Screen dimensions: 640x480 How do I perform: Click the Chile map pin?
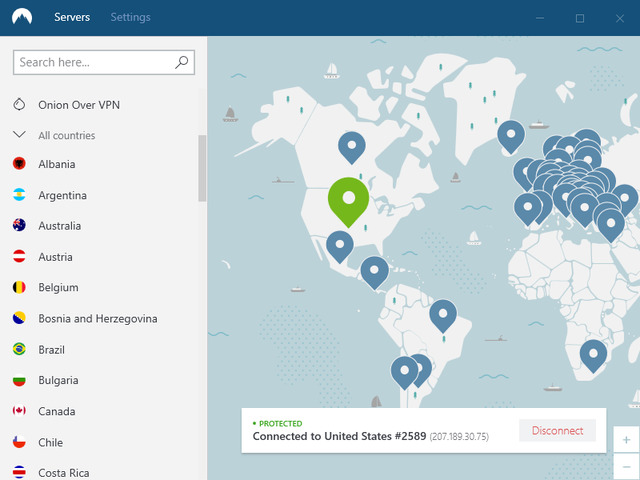(x=404, y=372)
